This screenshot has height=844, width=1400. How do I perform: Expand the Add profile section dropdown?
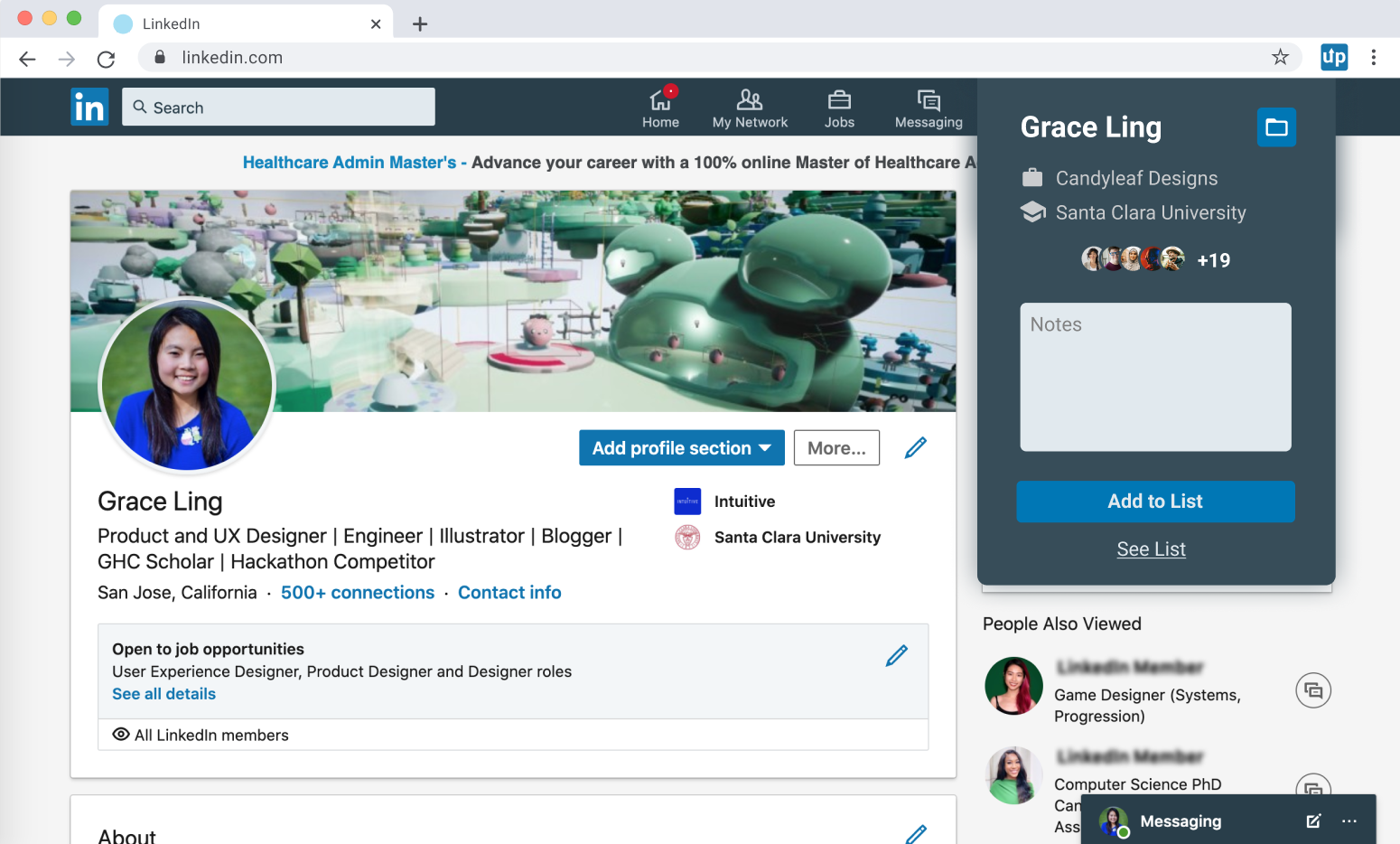pyautogui.click(x=682, y=448)
